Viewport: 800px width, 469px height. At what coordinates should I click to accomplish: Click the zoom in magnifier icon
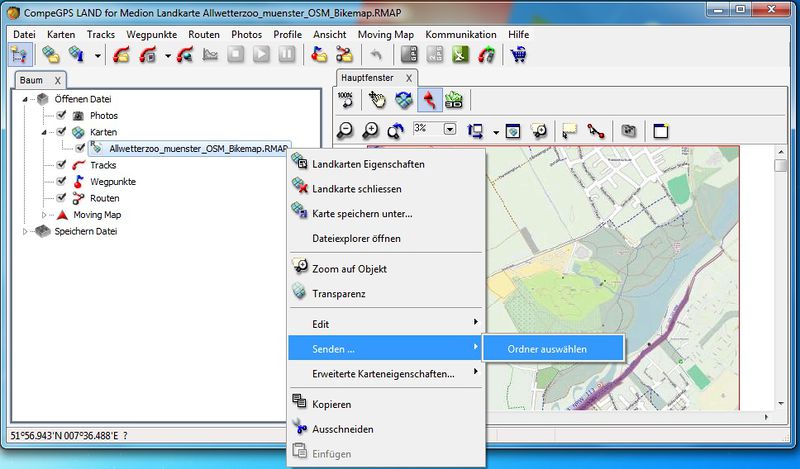[x=370, y=130]
